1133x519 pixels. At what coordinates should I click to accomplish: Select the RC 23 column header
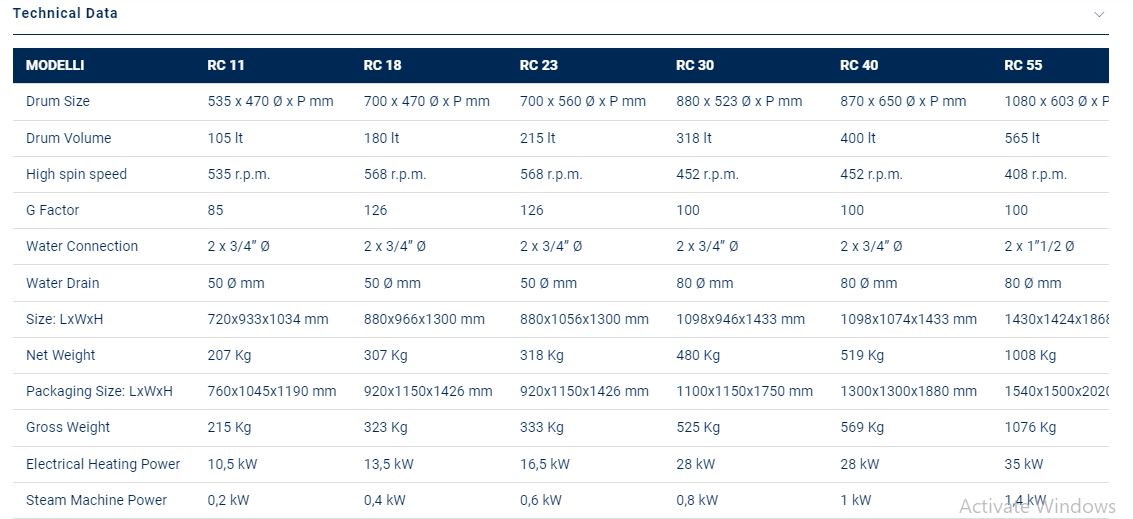pos(539,65)
